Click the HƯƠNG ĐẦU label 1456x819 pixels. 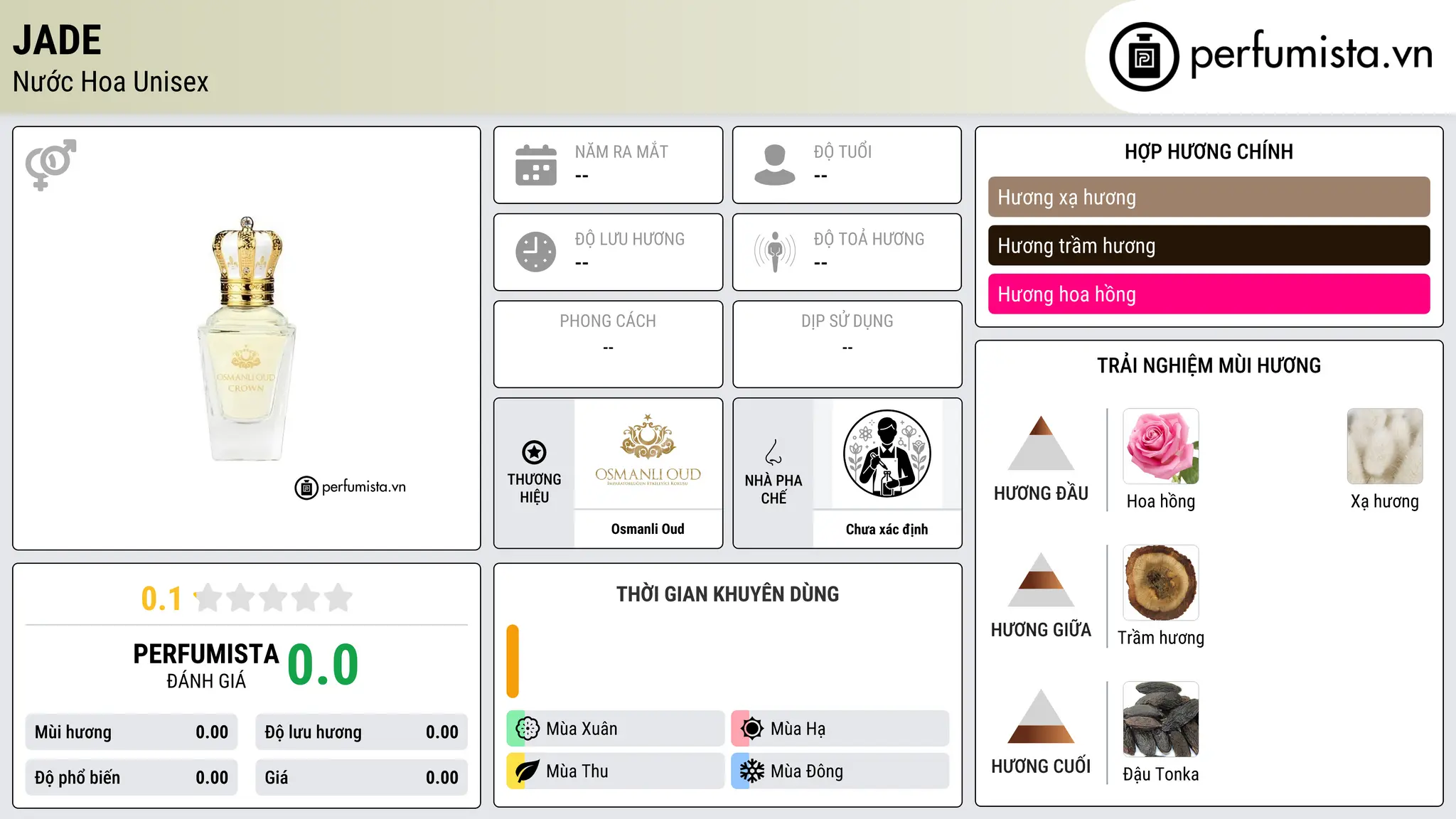click(1041, 493)
